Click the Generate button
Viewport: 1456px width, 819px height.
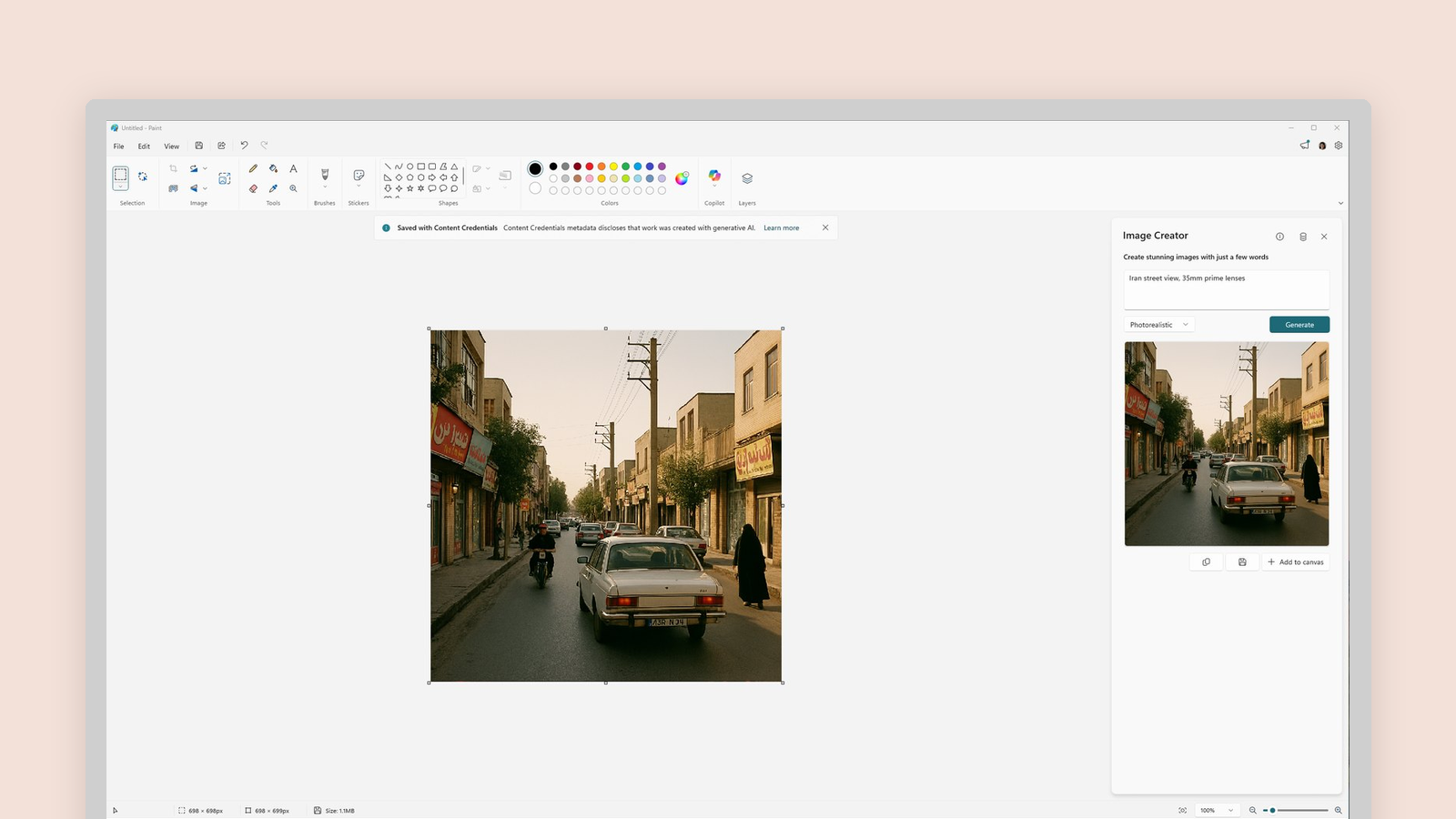1299,325
